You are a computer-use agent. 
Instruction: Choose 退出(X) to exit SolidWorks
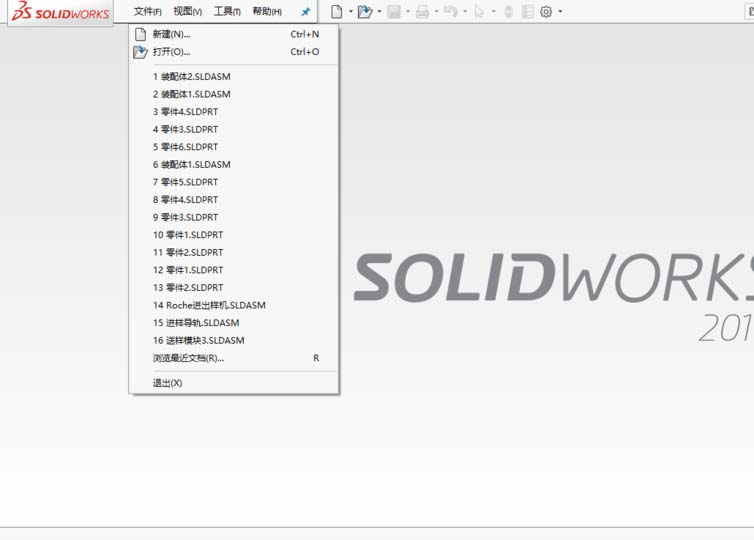tap(234, 383)
